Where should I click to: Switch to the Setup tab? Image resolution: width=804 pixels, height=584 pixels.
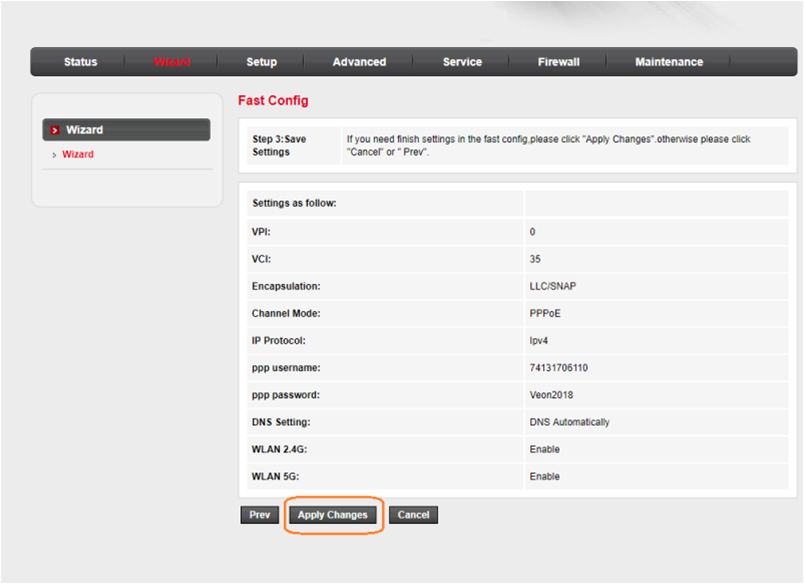(261, 62)
